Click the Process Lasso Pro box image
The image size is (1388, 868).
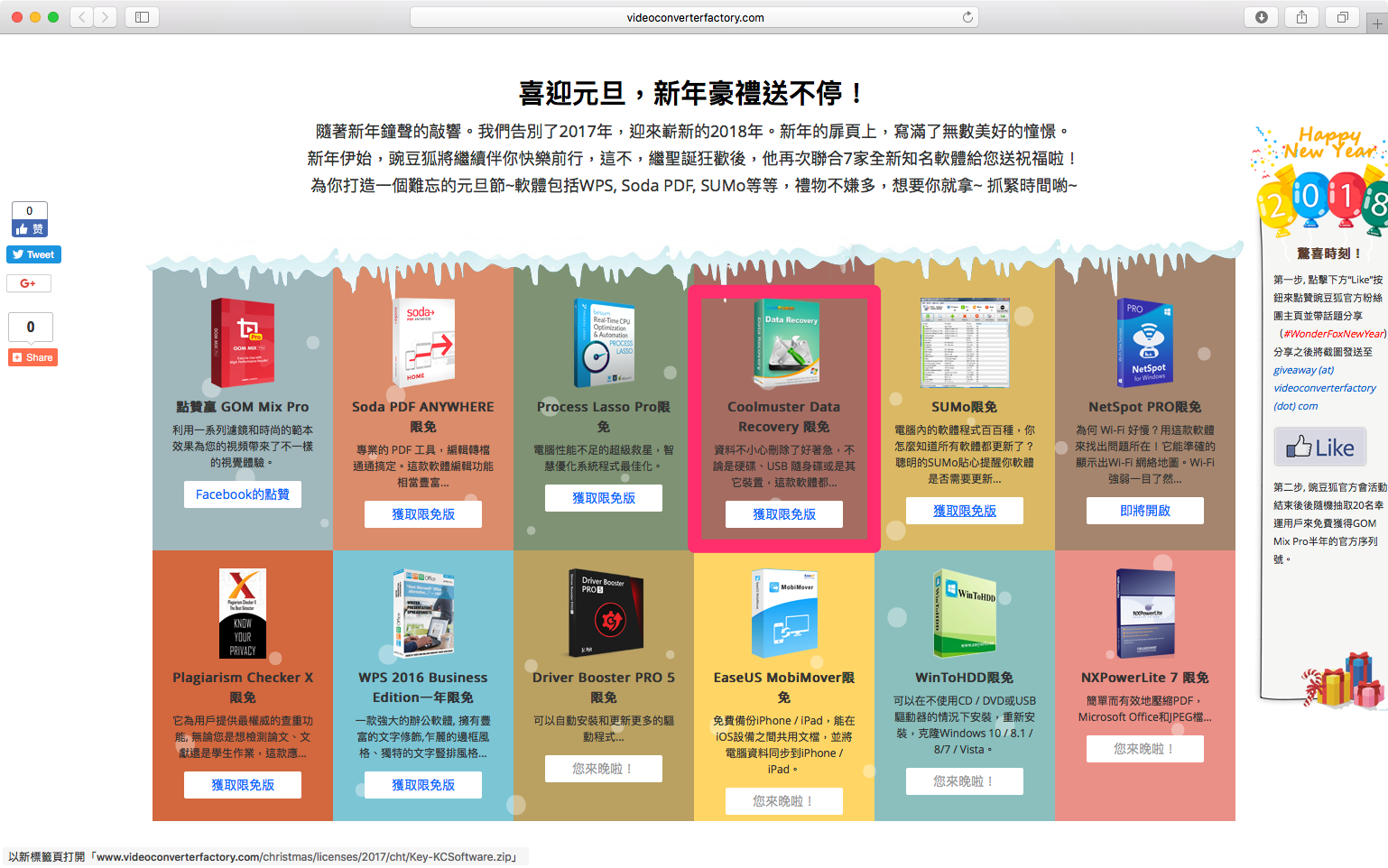point(604,343)
